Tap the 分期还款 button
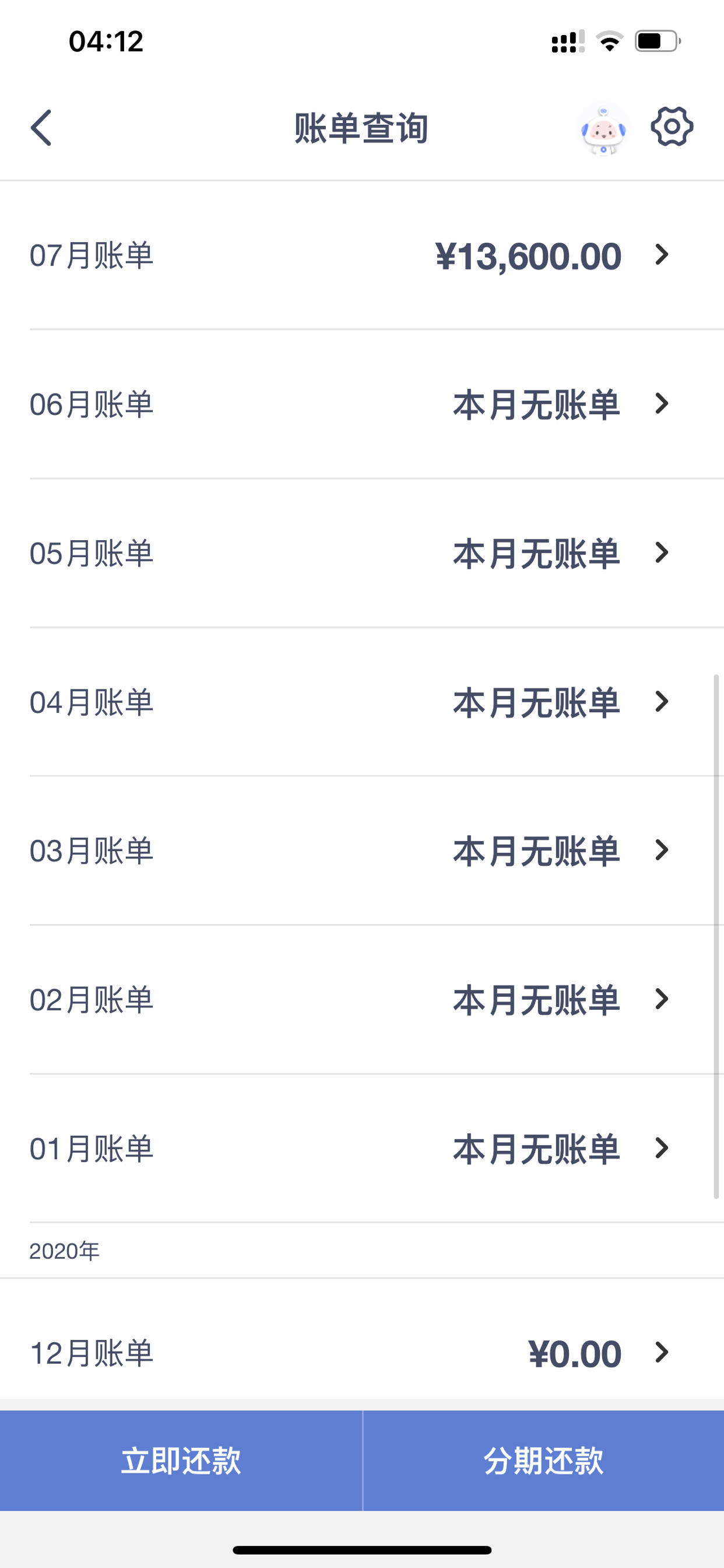 (543, 1461)
